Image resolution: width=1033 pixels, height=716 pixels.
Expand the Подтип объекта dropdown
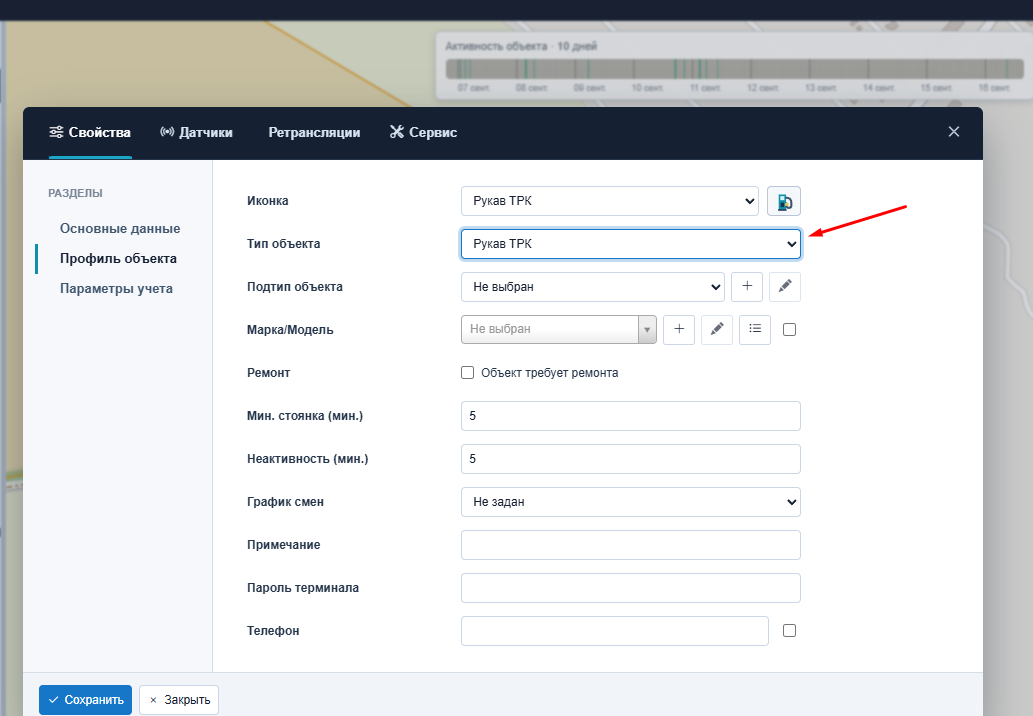pos(593,287)
